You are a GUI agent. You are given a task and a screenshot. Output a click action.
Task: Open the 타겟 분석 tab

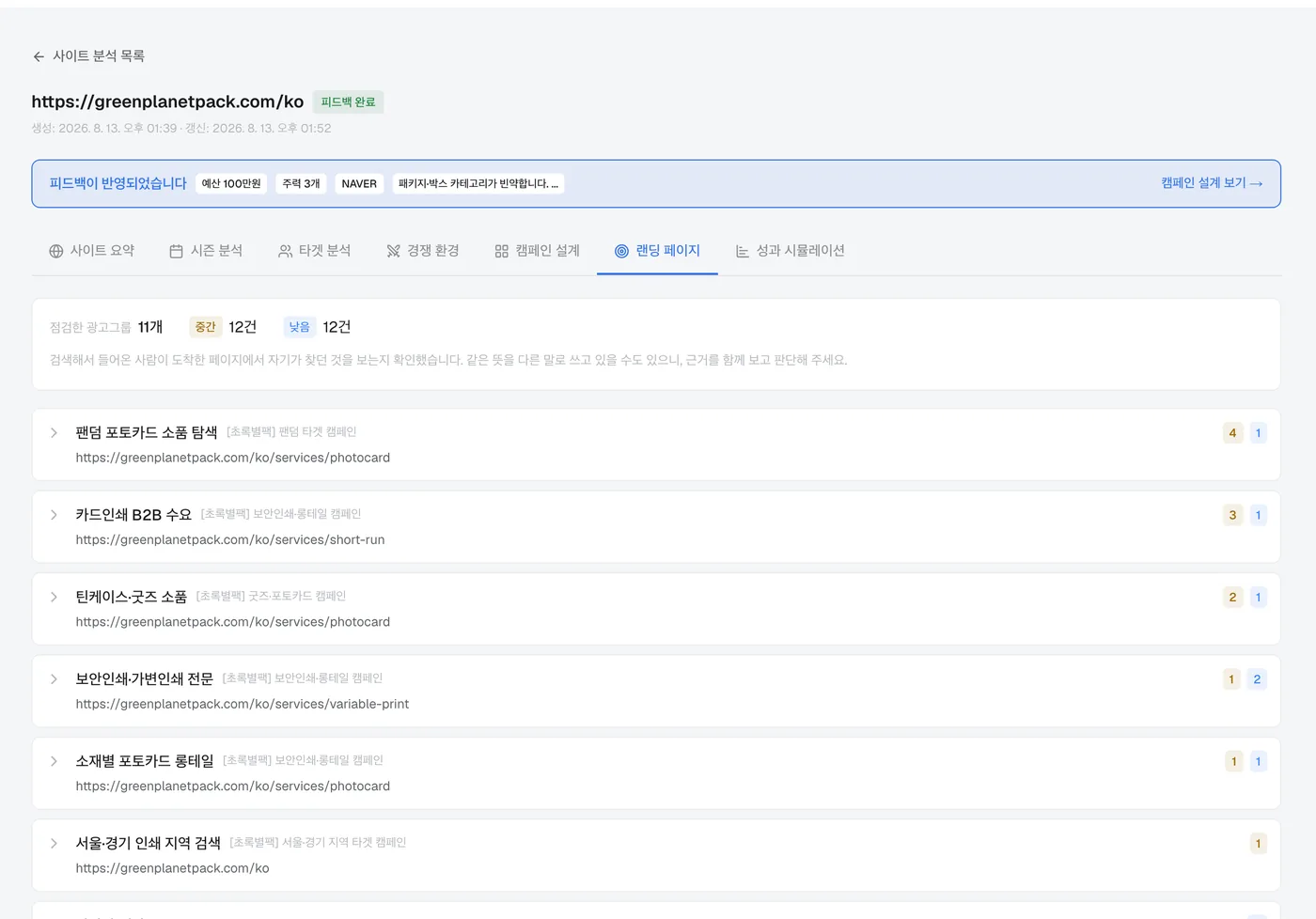coord(314,251)
